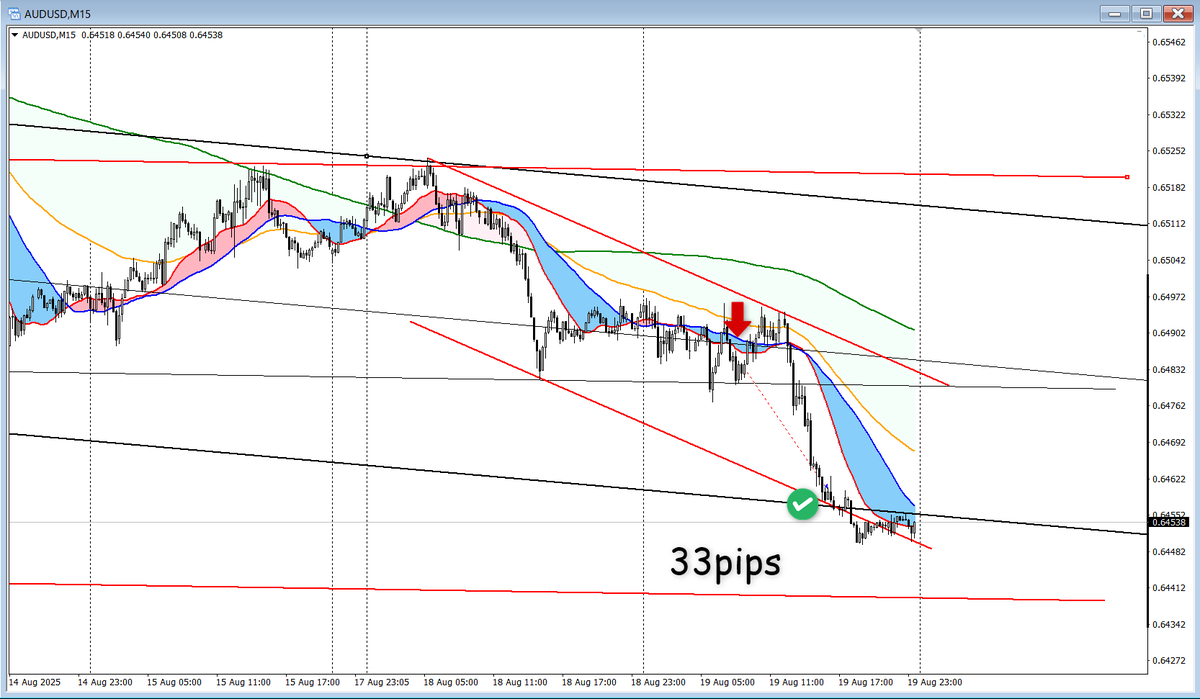The width and height of the screenshot is (1200, 699).
Task: Click the 14 Aug 23:00 time label
Action: 106,681
